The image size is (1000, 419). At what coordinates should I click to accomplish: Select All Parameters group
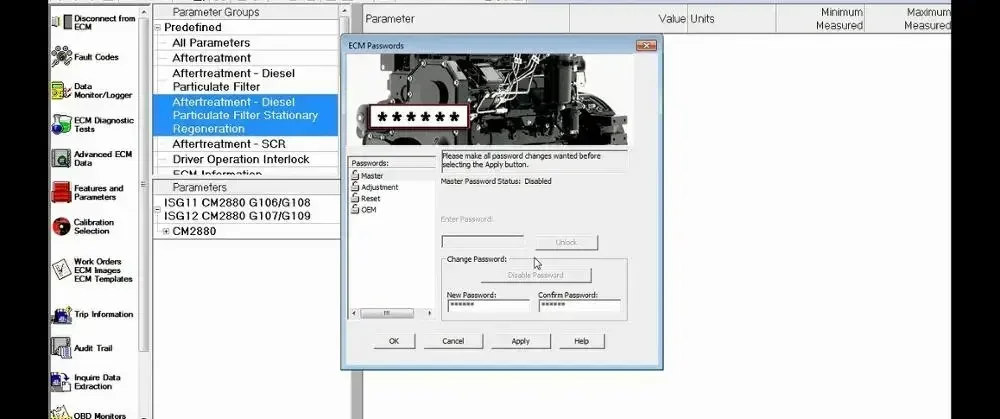tap(211, 43)
